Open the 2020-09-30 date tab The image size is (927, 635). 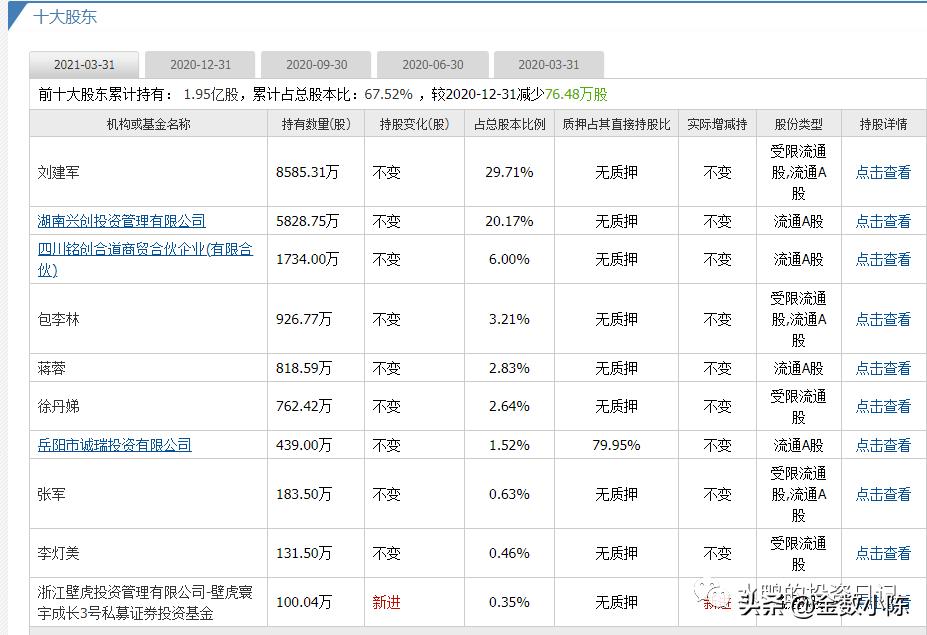[316, 64]
